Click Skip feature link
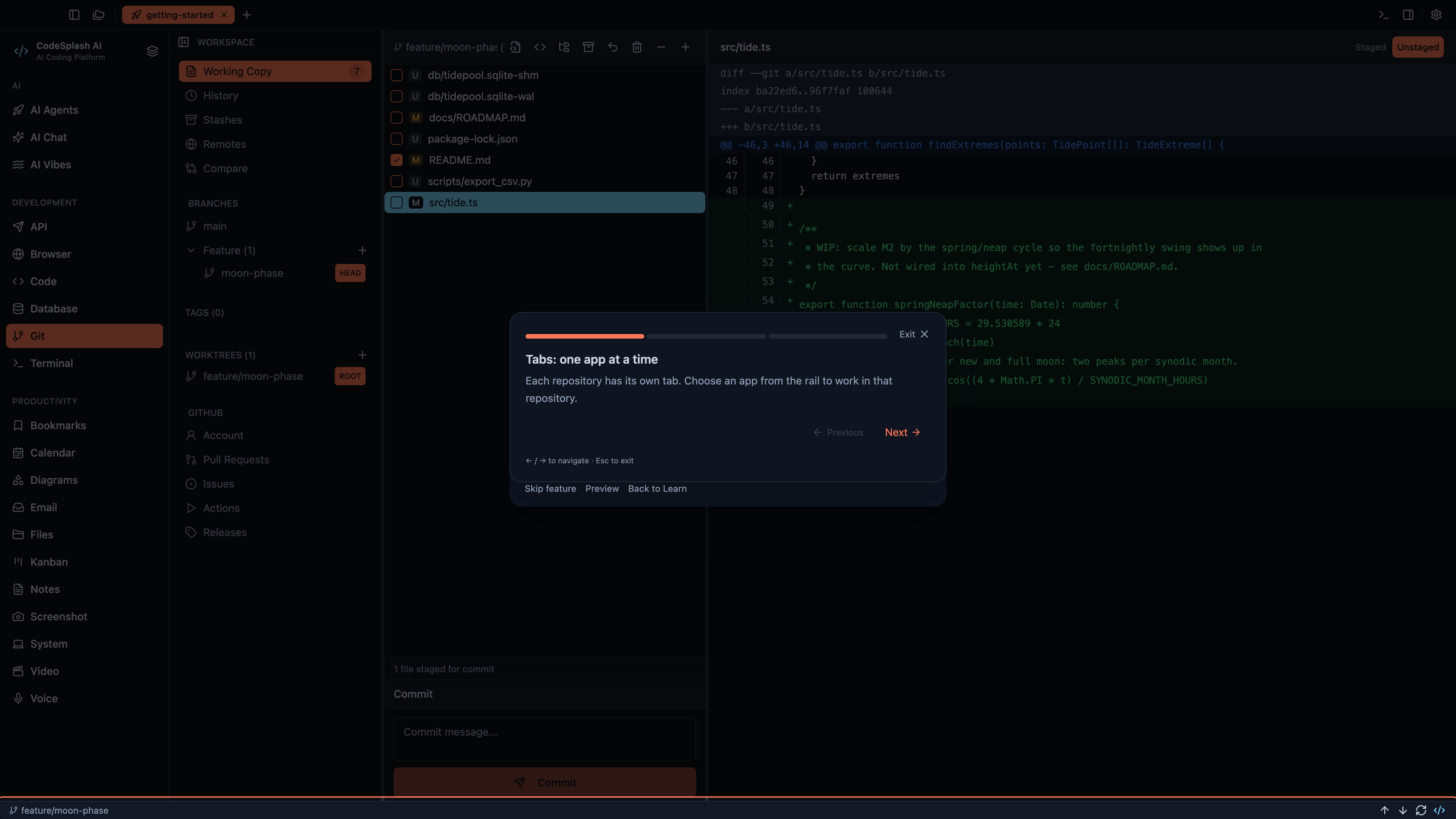 pos(550,488)
